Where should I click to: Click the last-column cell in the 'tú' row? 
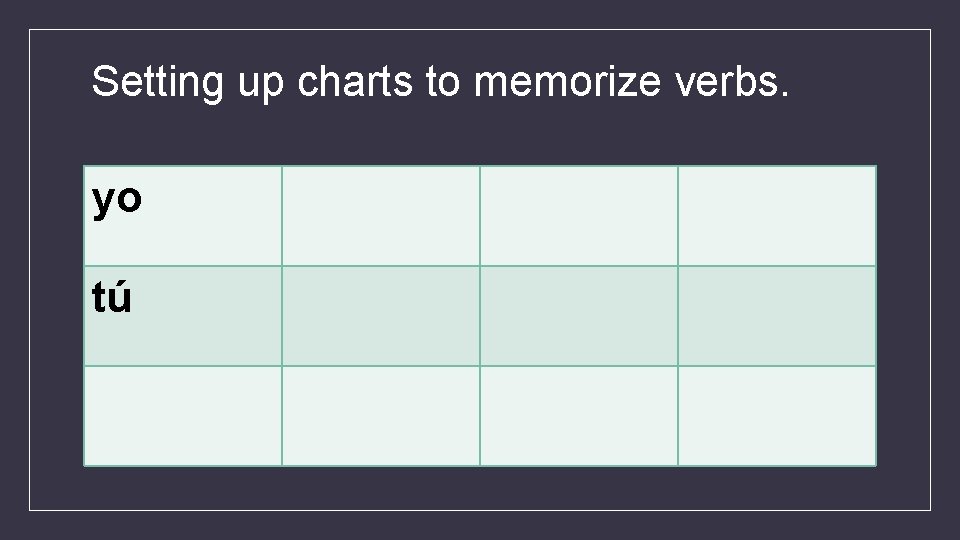(777, 316)
